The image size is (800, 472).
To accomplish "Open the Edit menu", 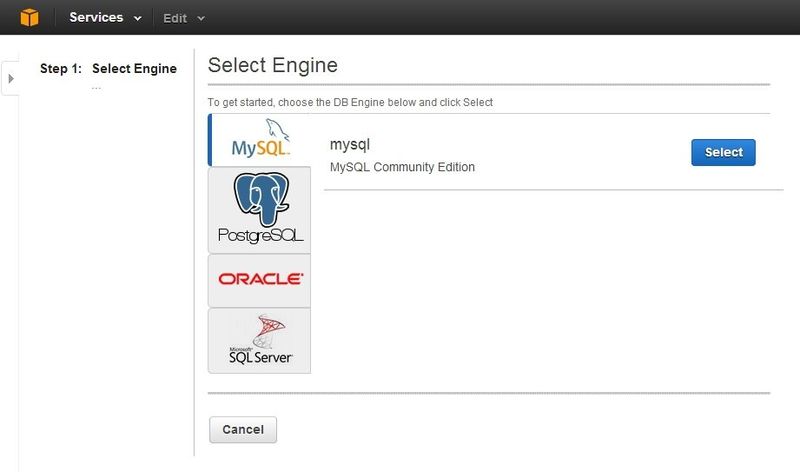I will coord(184,18).
